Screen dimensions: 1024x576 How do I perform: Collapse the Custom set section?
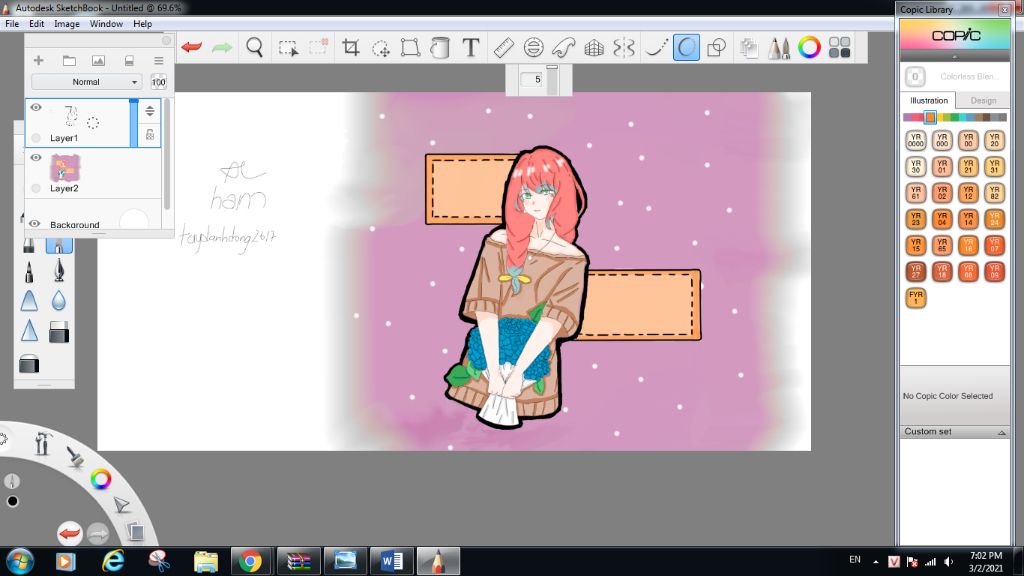point(1001,432)
